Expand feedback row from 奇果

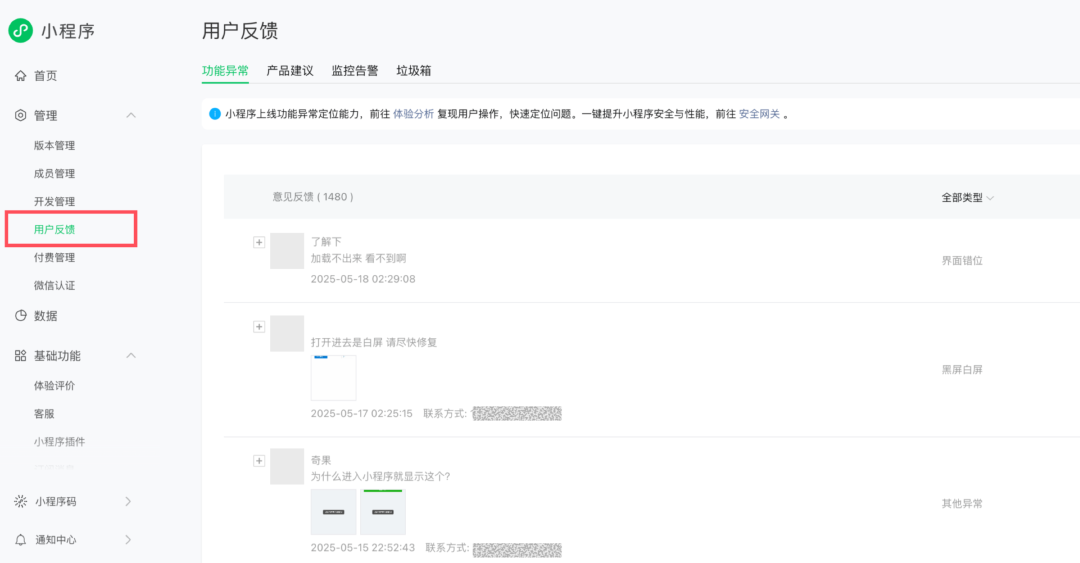click(x=259, y=460)
